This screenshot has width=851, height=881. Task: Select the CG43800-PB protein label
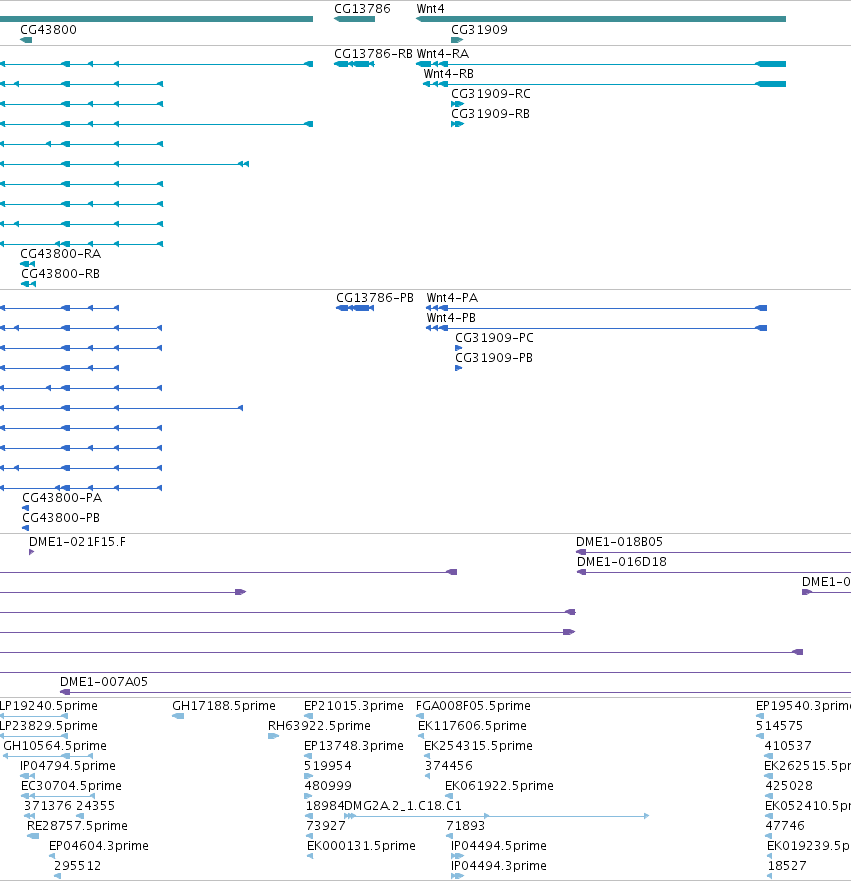point(61,518)
